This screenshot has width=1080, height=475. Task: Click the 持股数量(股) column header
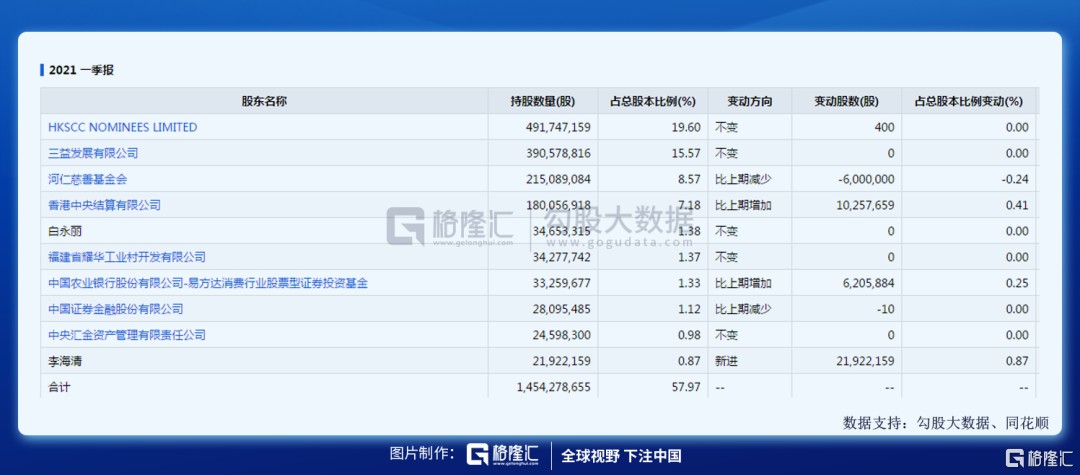[543, 101]
